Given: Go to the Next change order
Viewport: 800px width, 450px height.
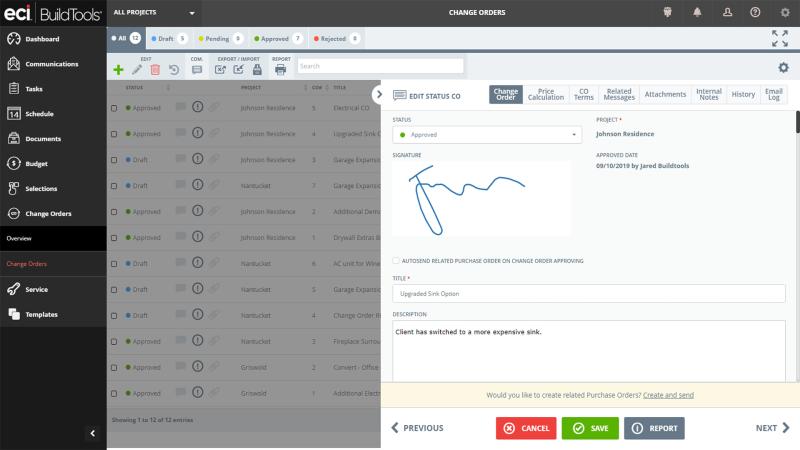Looking at the screenshot, I should (772, 428).
